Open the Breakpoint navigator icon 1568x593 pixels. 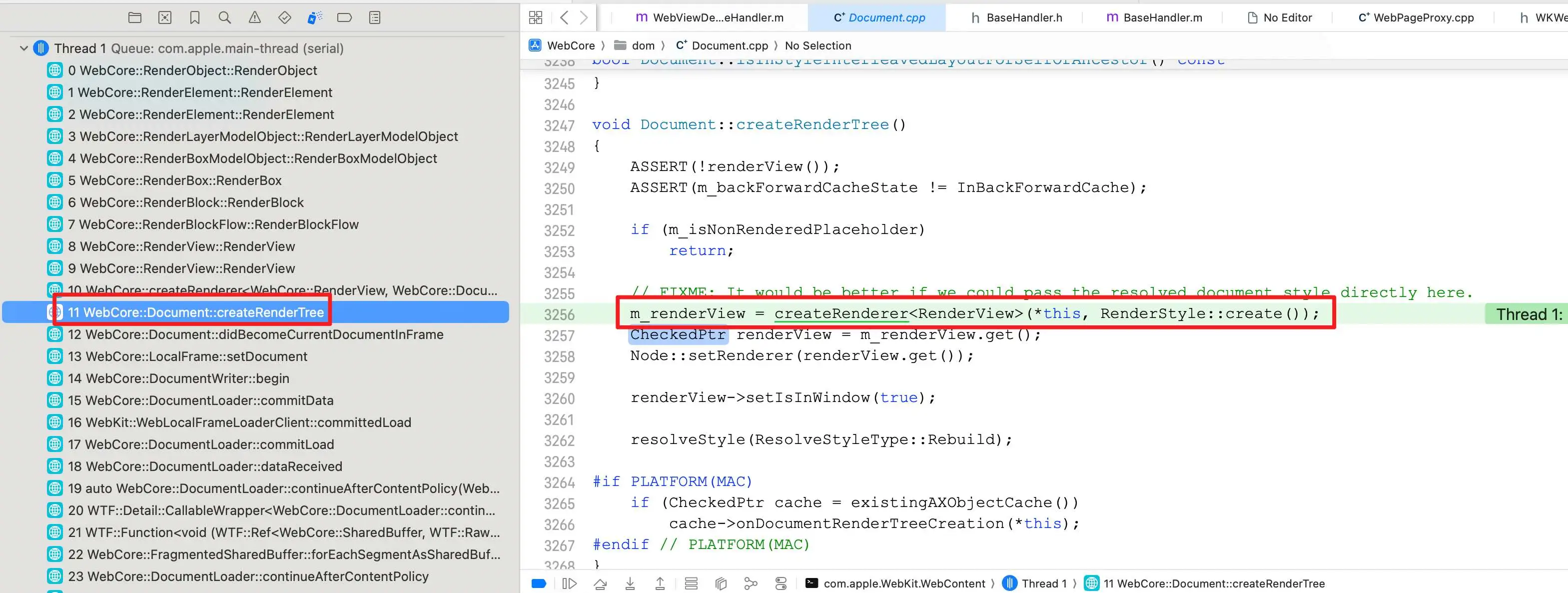(x=344, y=17)
